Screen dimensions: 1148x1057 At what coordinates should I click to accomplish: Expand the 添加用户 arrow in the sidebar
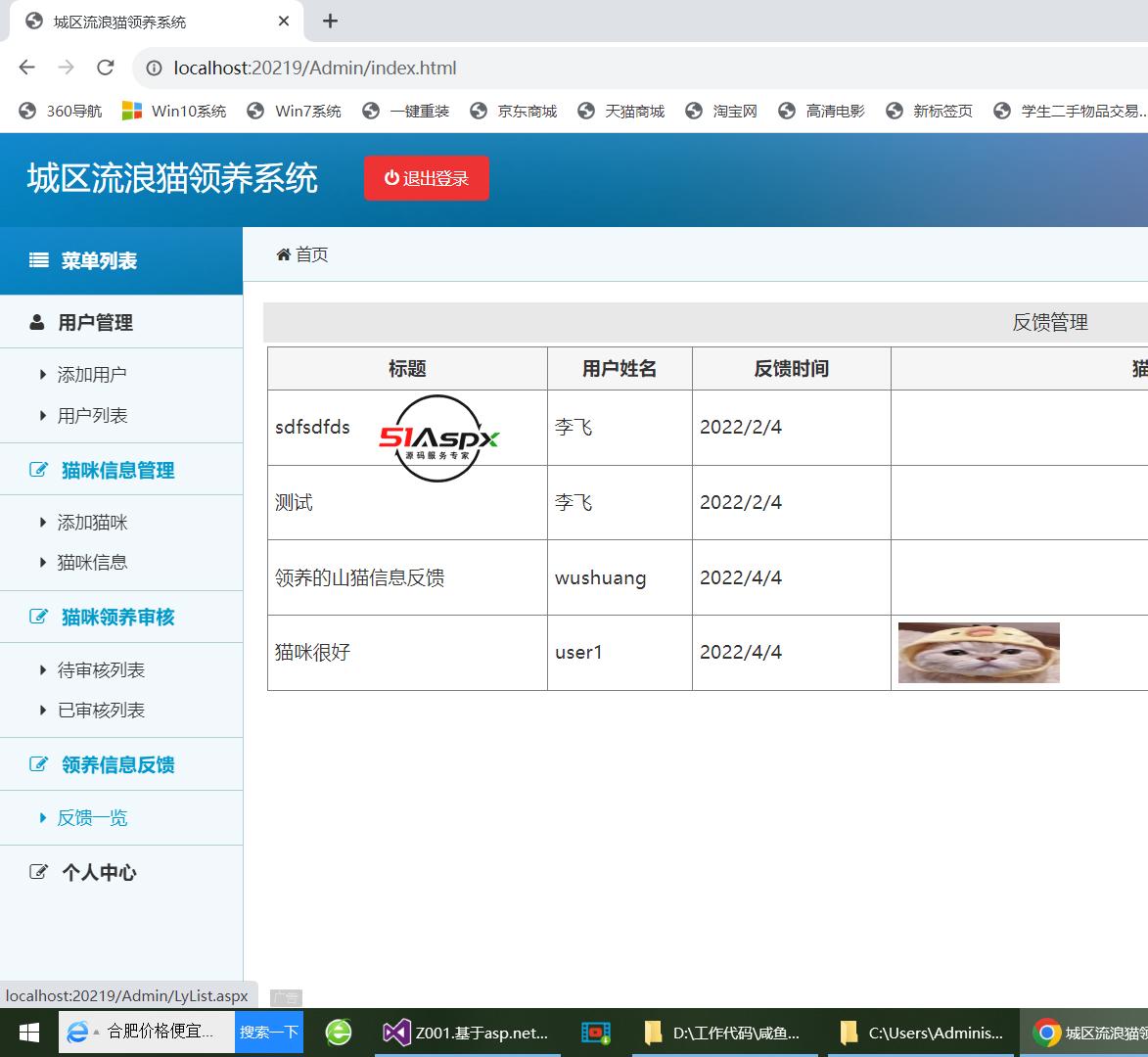point(41,374)
